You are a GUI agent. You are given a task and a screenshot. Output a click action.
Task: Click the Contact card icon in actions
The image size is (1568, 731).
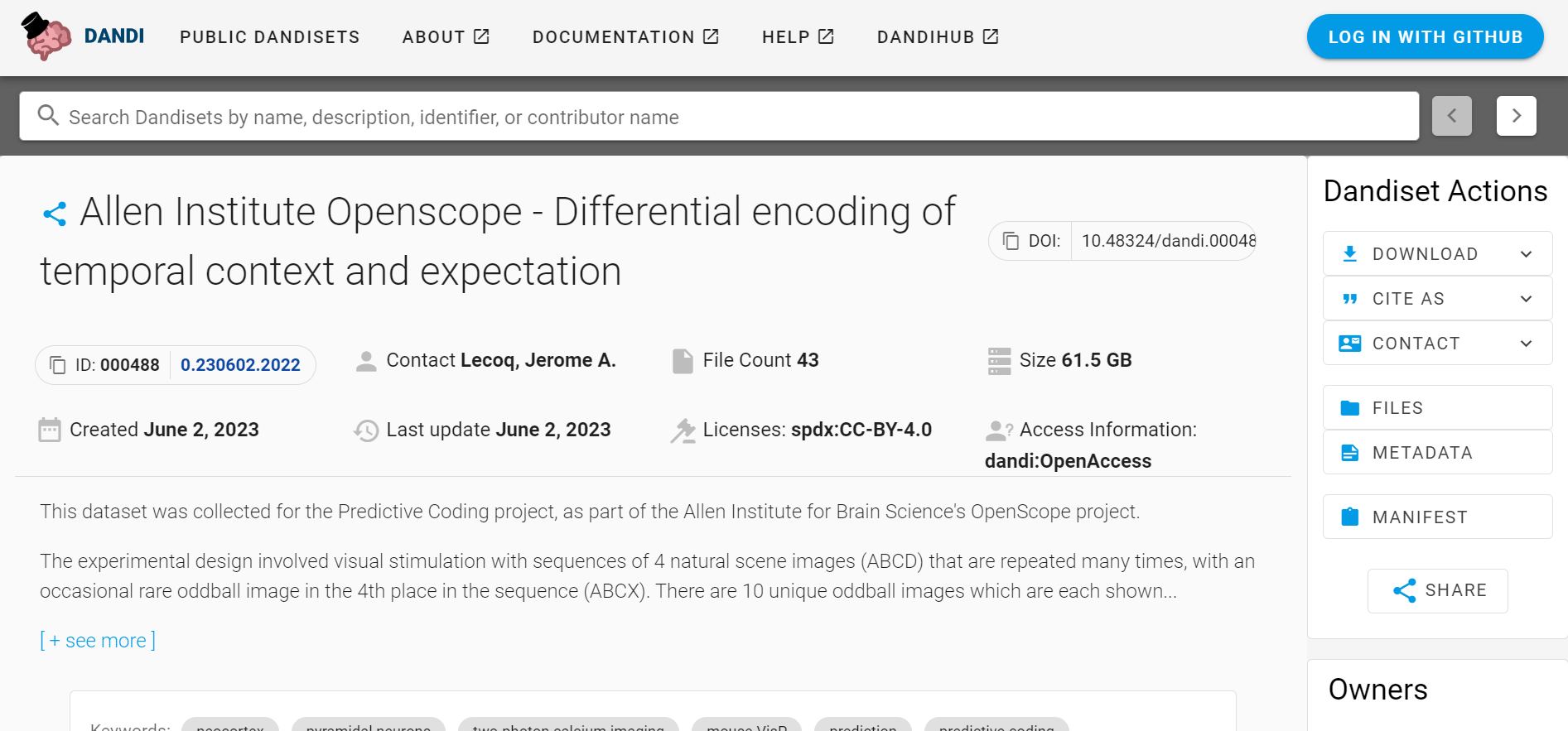[1350, 344]
